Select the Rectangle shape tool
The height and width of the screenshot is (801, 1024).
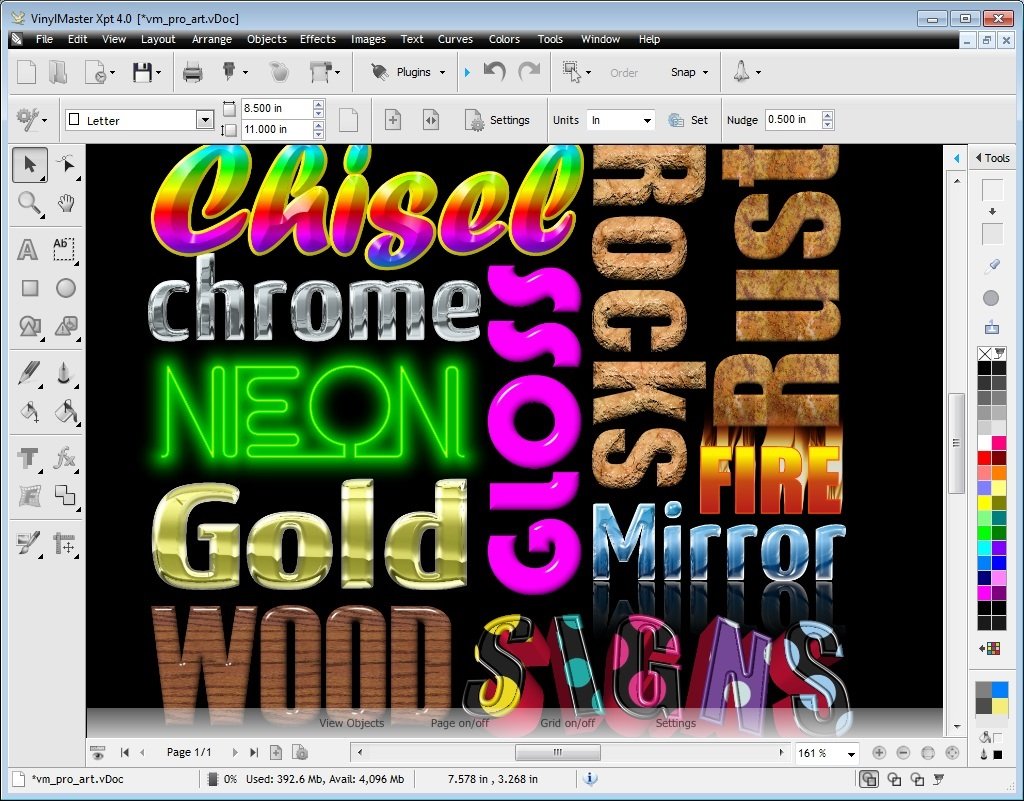[x=28, y=289]
